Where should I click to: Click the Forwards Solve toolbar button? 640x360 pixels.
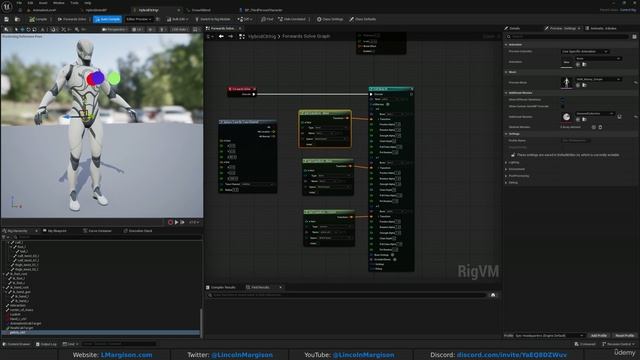72,19
